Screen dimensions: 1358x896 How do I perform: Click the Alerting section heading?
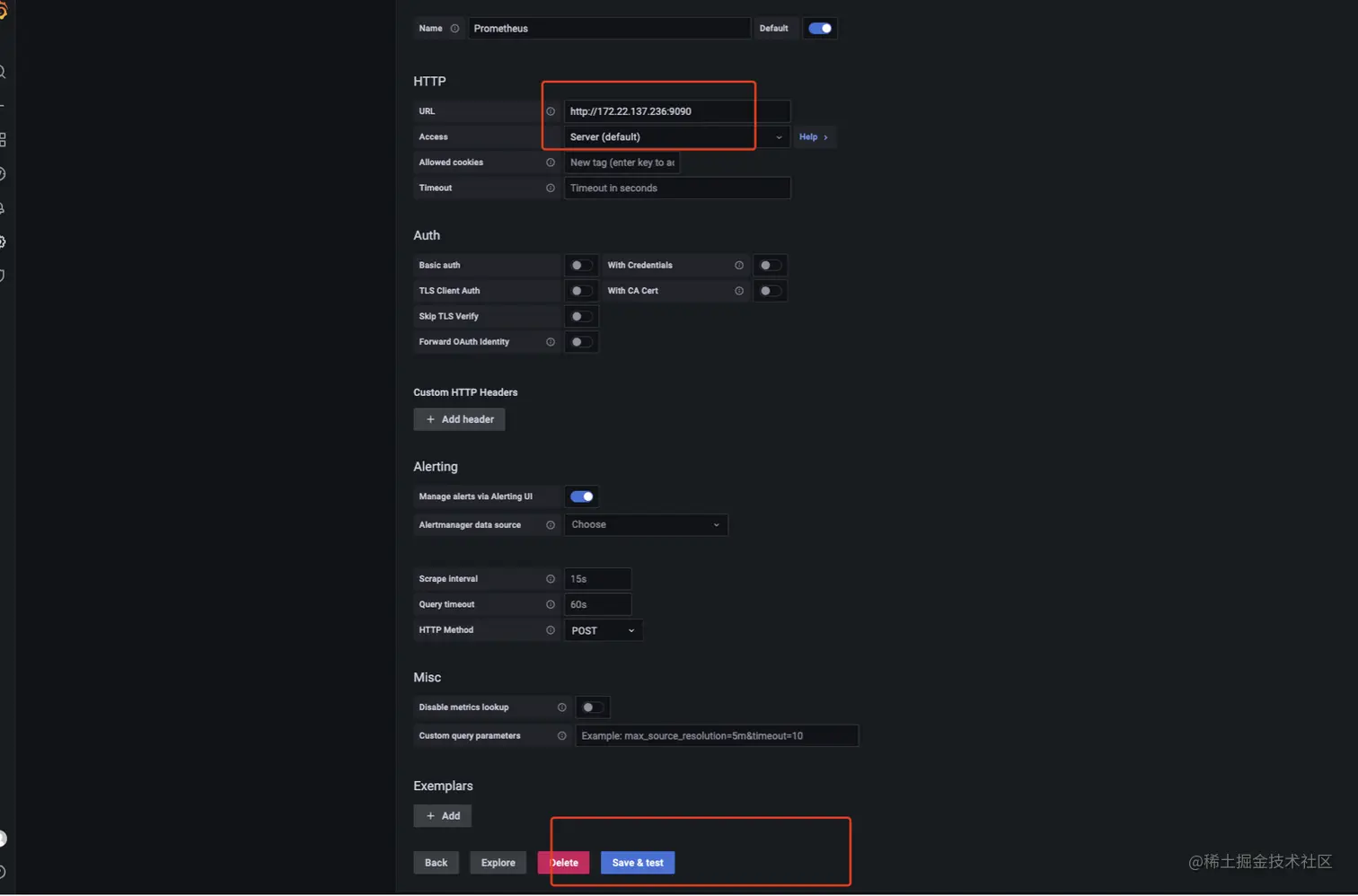click(436, 467)
